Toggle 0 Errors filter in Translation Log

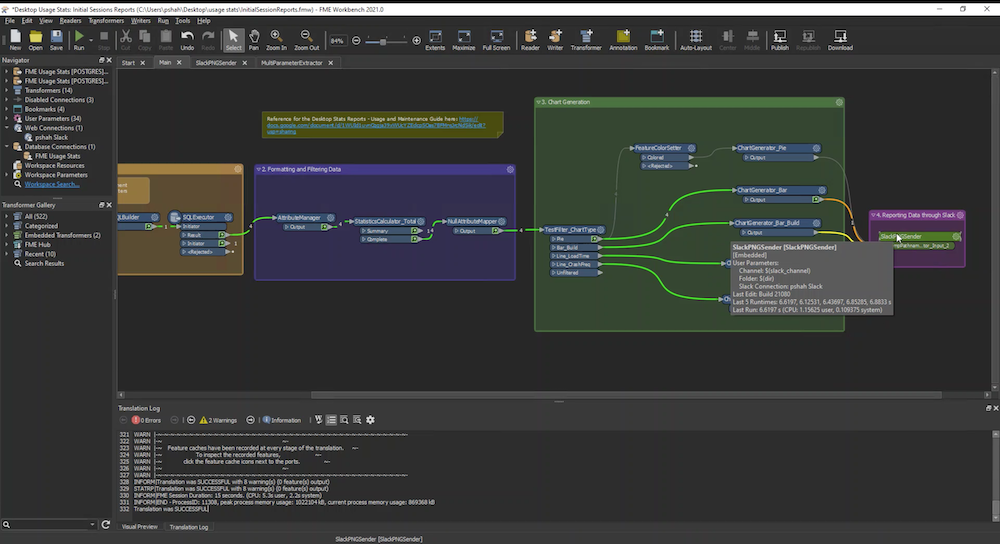point(146,420)
